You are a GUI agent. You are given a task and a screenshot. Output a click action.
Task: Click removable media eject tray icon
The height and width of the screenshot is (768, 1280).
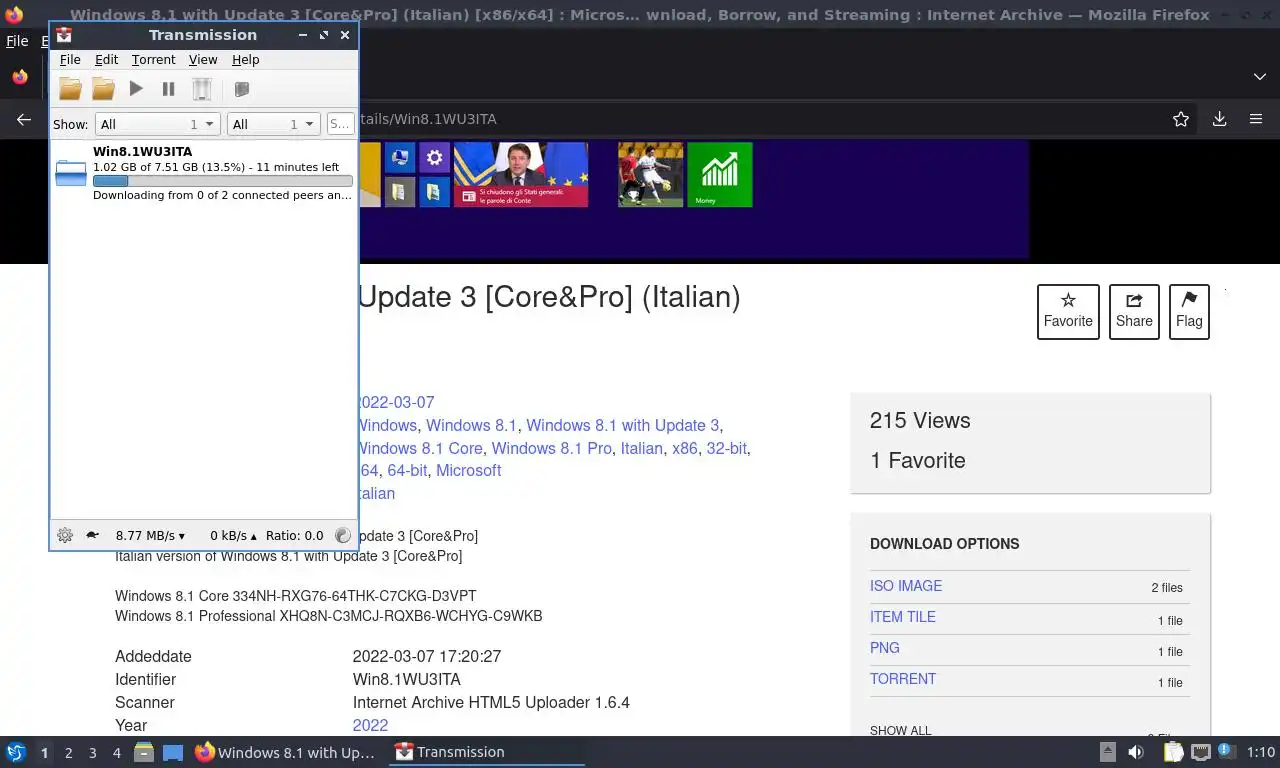point(1108,752)
